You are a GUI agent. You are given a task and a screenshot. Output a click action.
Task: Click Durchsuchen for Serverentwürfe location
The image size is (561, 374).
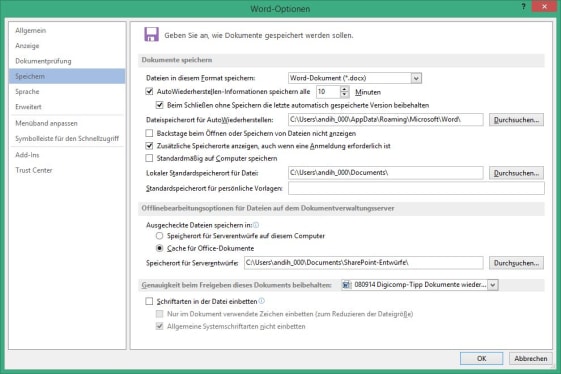click(516, 263)
